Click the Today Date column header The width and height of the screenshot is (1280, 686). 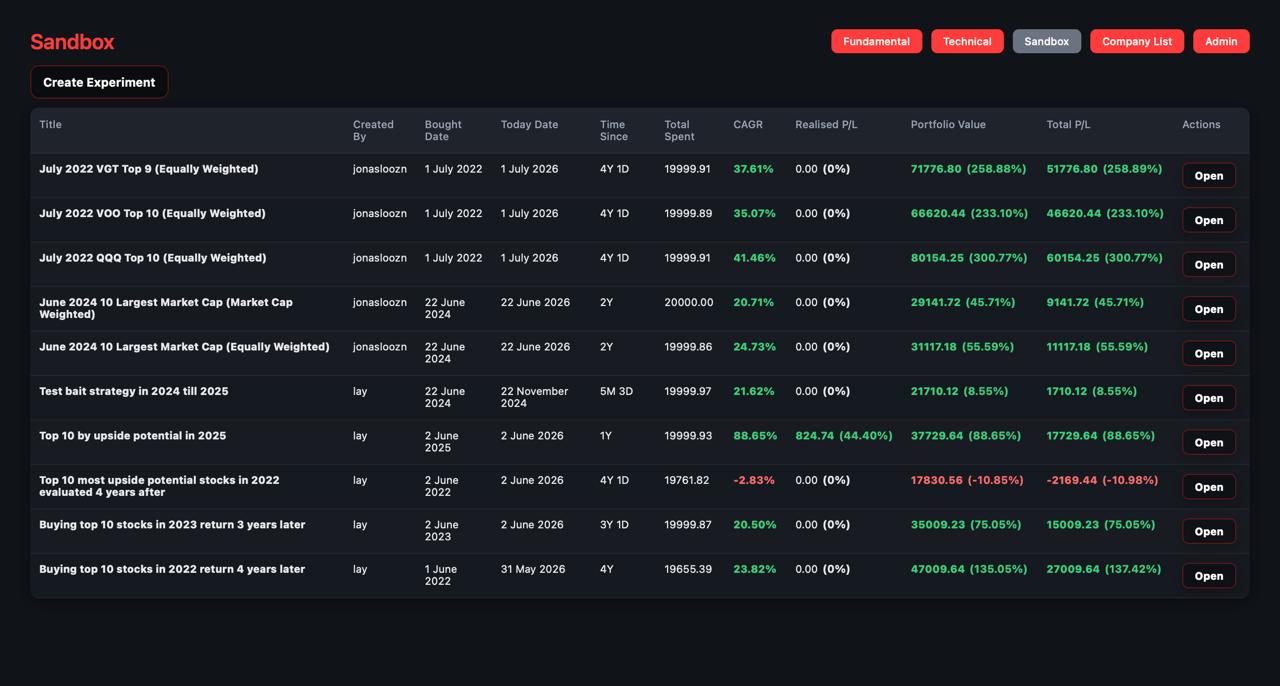point(529,125)
